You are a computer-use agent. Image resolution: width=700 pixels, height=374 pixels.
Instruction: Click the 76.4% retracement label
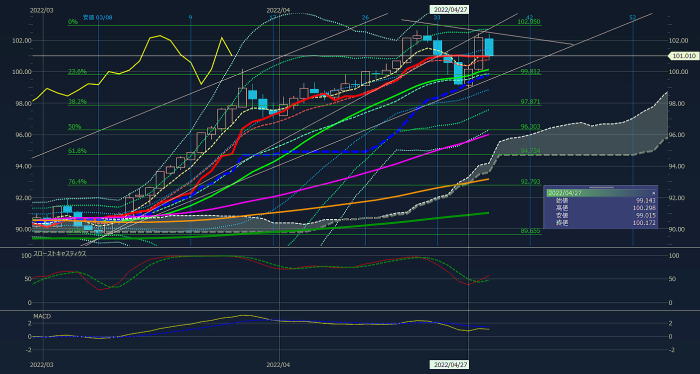click(78, 182)
